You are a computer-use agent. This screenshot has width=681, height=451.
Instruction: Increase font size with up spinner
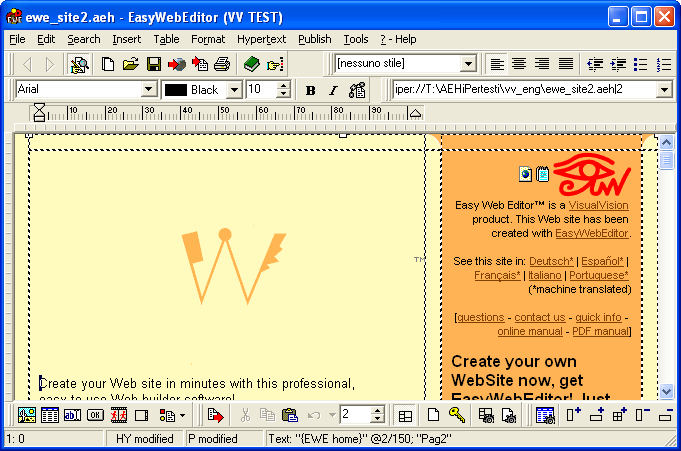click(x=284, y=86)
